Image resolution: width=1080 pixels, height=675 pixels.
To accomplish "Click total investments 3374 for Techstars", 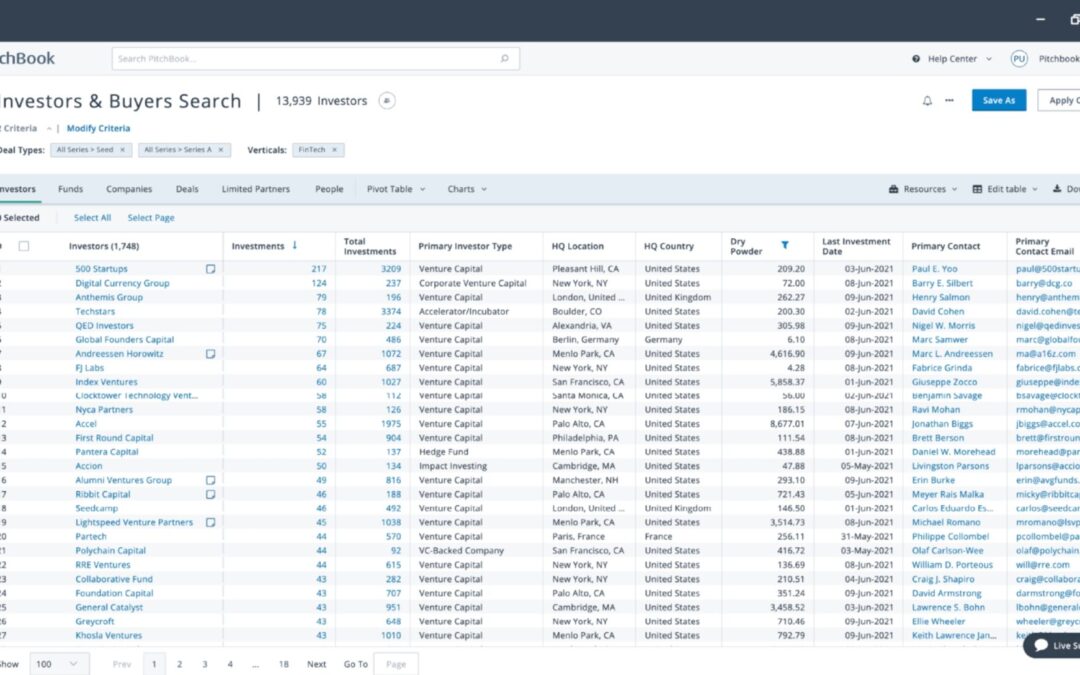I will tap(391, 311).
